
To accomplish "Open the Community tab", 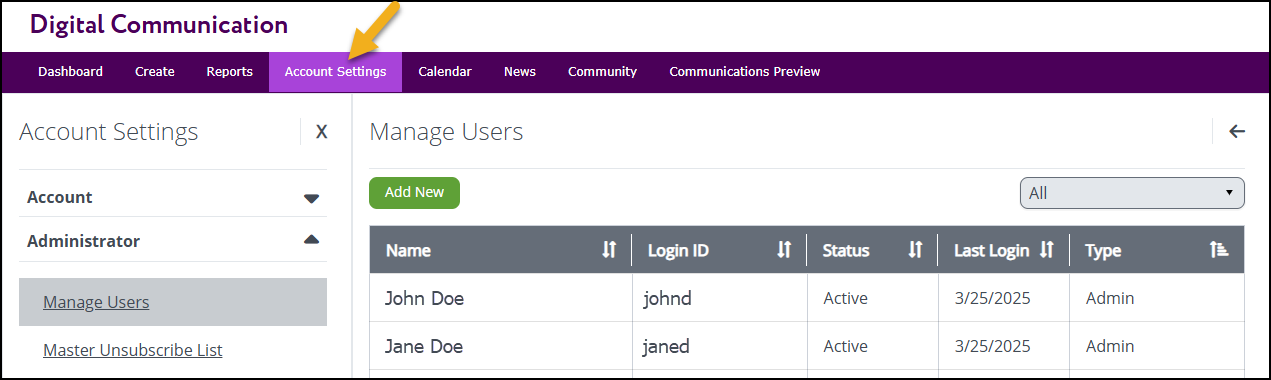I will click(602, 72).
